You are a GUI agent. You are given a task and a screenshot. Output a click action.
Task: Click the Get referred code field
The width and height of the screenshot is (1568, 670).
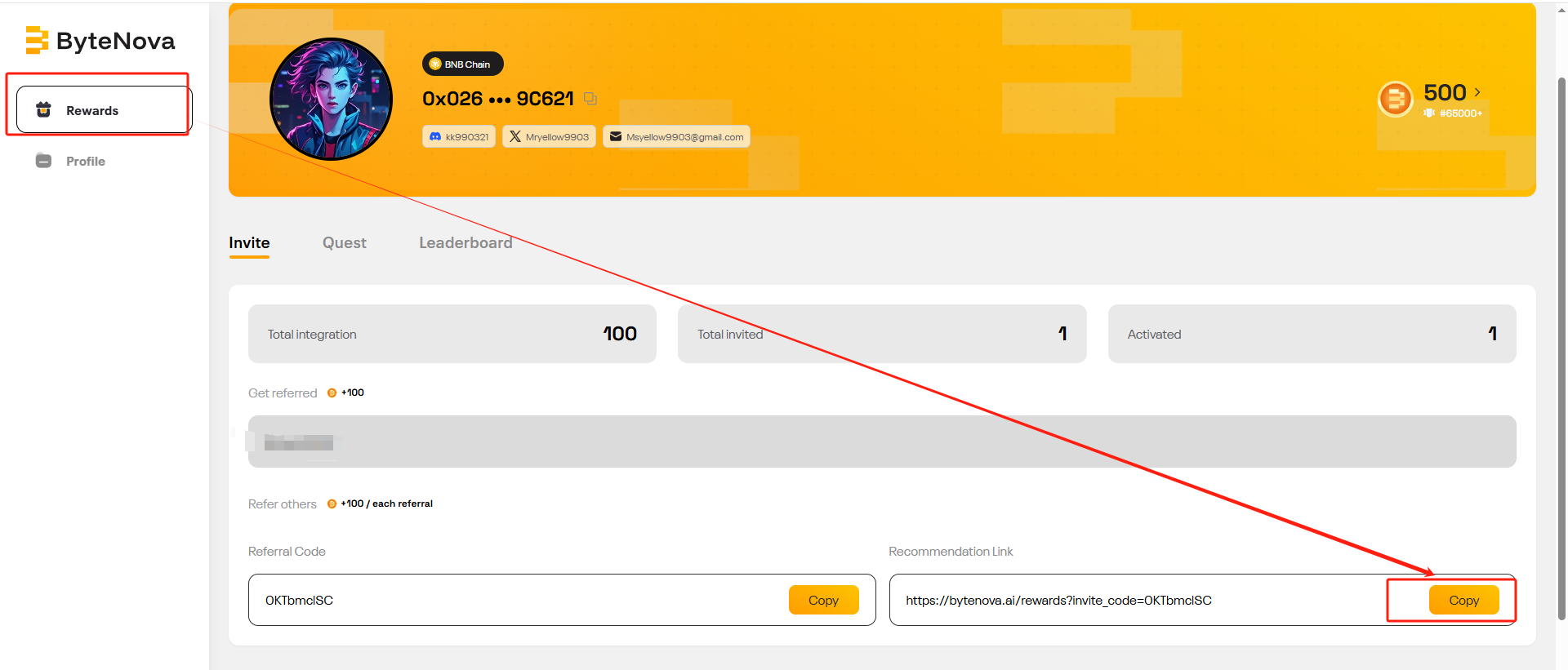pos(882,441)
